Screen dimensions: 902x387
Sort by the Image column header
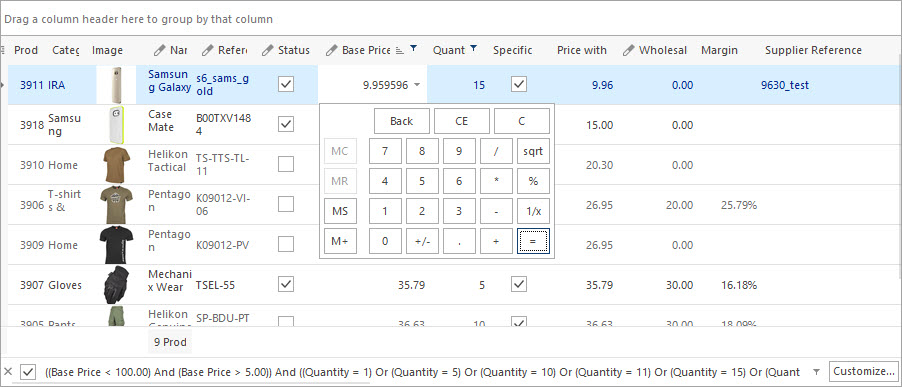pyautogui.click(x=107, y=51)
